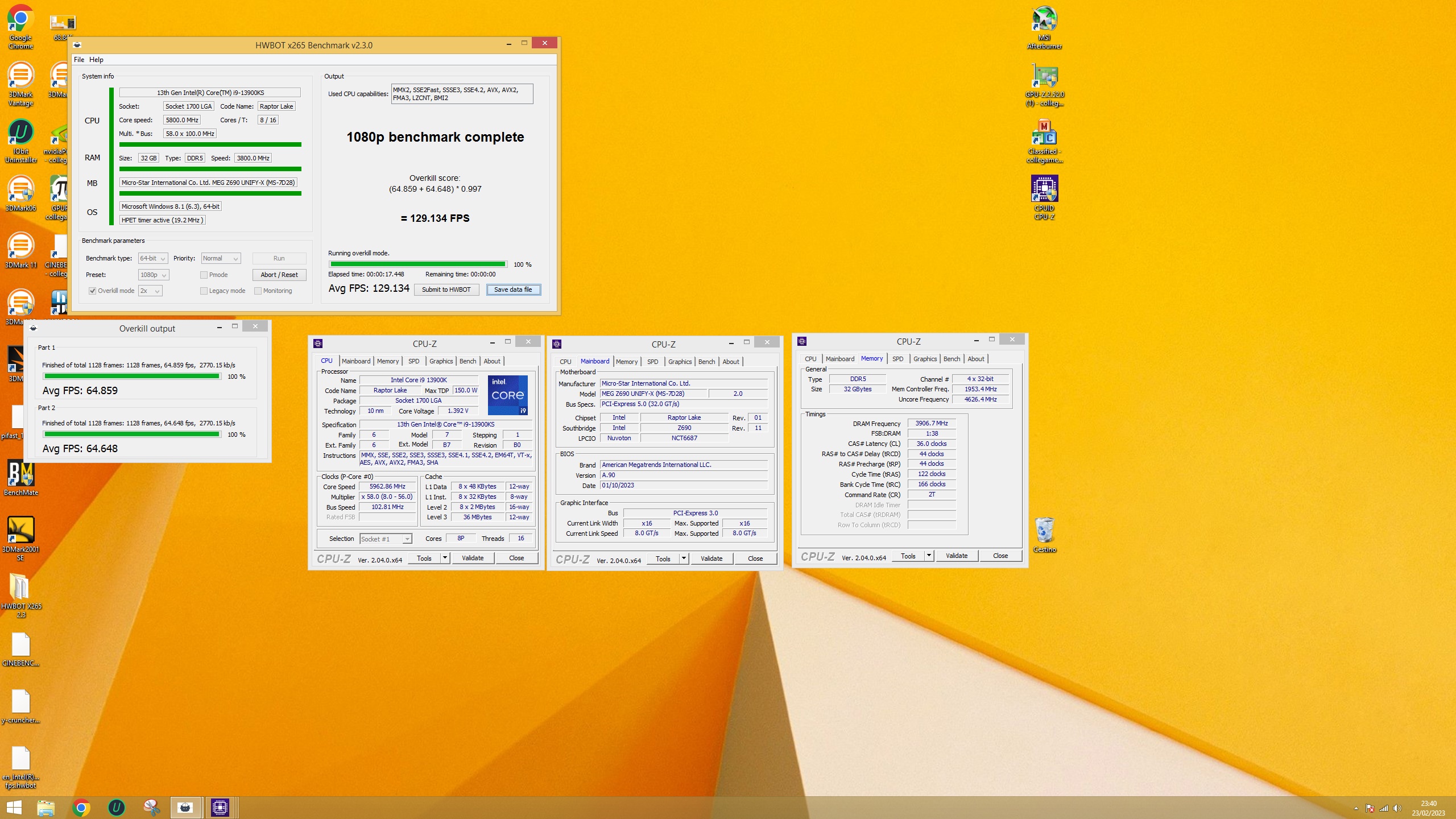
Task: Switch to SPD tab in first CPU-Z
Action: click(x=413, y=361)
